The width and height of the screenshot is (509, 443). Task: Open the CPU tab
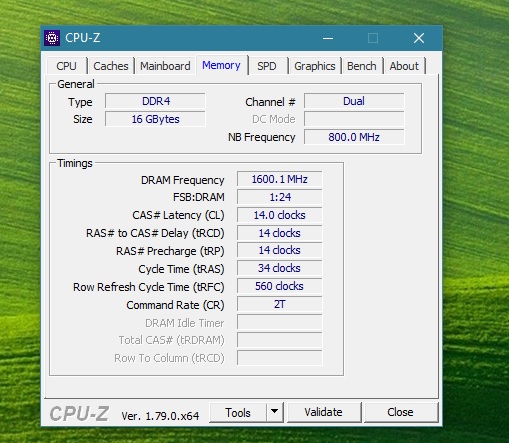point(66,66)
